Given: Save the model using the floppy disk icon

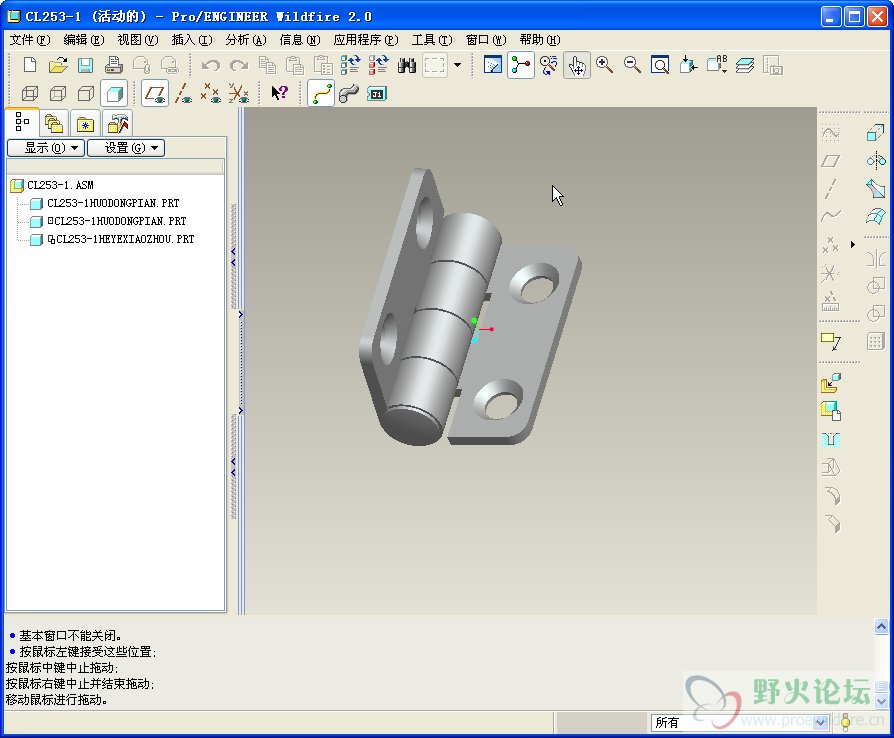Looking at the screenshot, I should (86, 65).
